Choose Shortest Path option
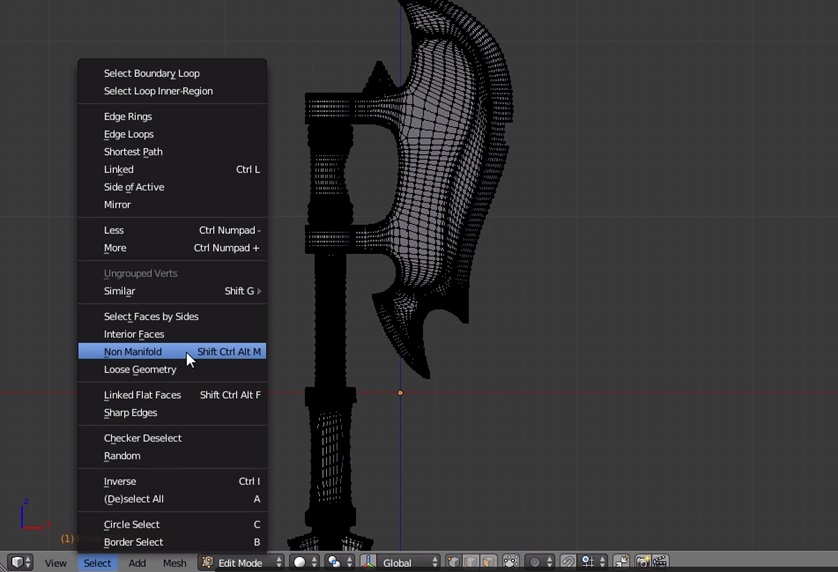Viewport: 838px width, 572px height. coord(172,152)
